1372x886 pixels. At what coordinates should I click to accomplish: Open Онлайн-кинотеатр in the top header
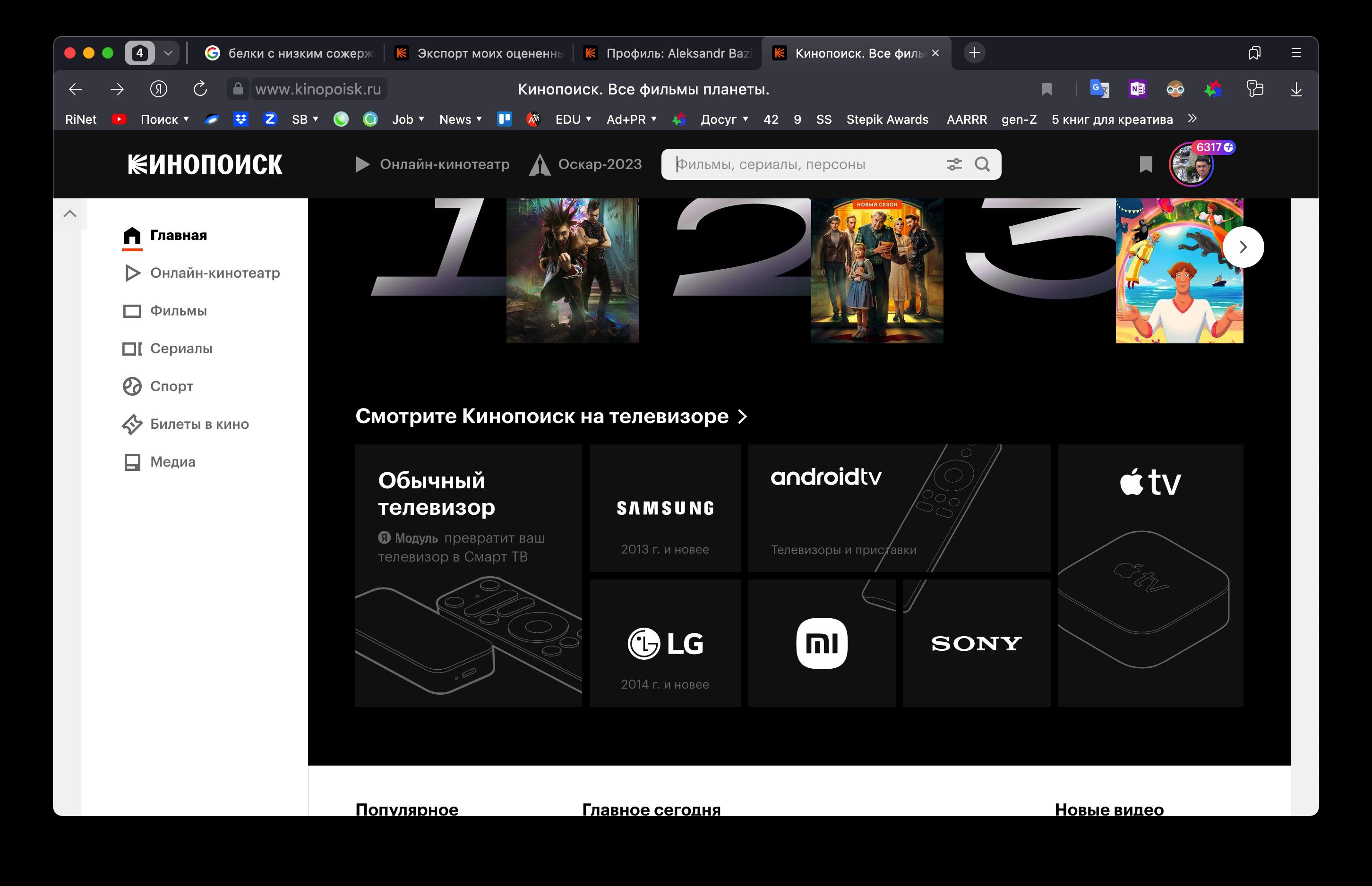point(432,164)
